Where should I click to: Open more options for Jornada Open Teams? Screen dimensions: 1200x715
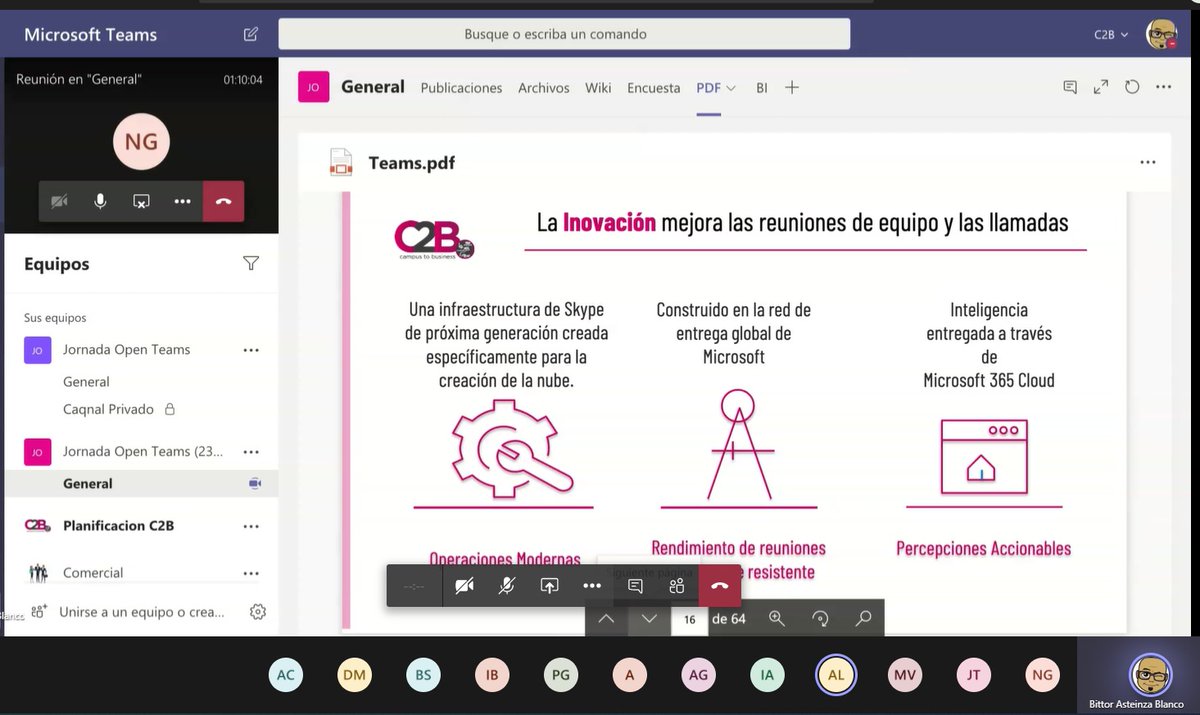[251, 350]
